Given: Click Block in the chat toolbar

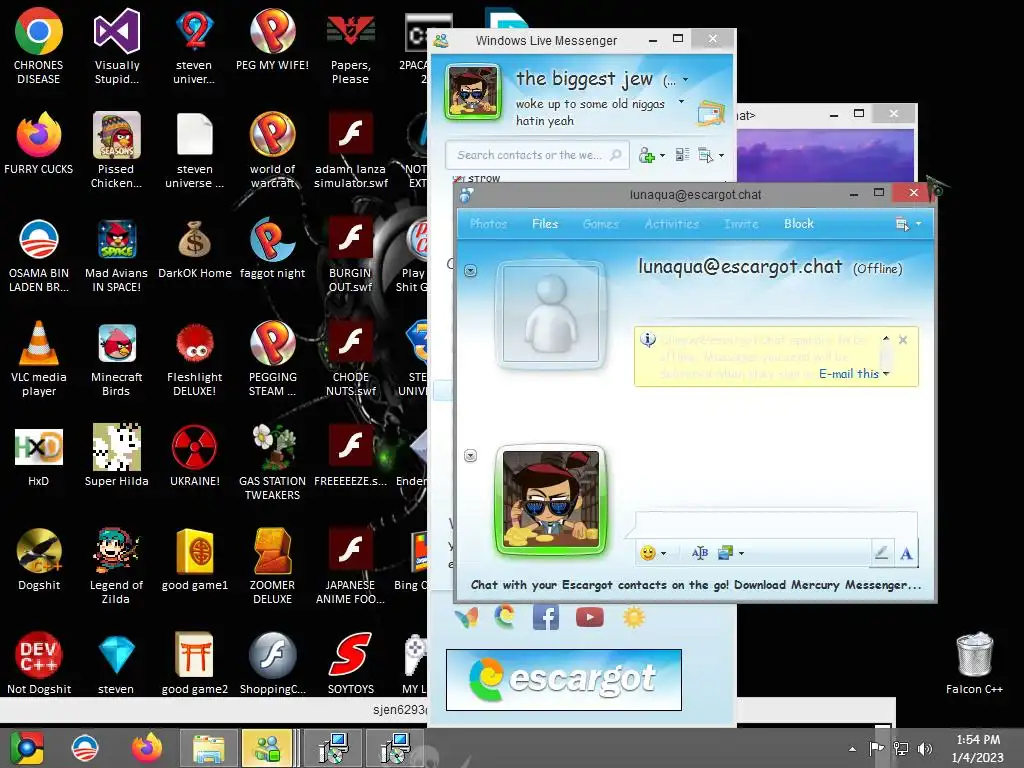Looking at the screenshot, I should click(x=799, y=224).
